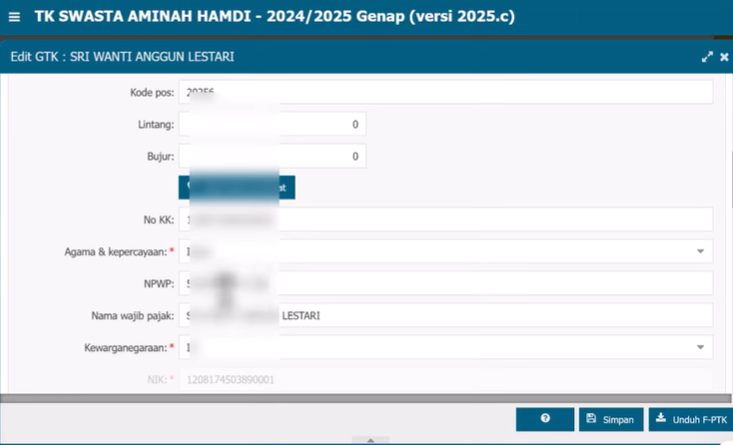Screen dimensions: 733x445
Task: Click the blue button below Bujur
Action: tap(237, 187)
